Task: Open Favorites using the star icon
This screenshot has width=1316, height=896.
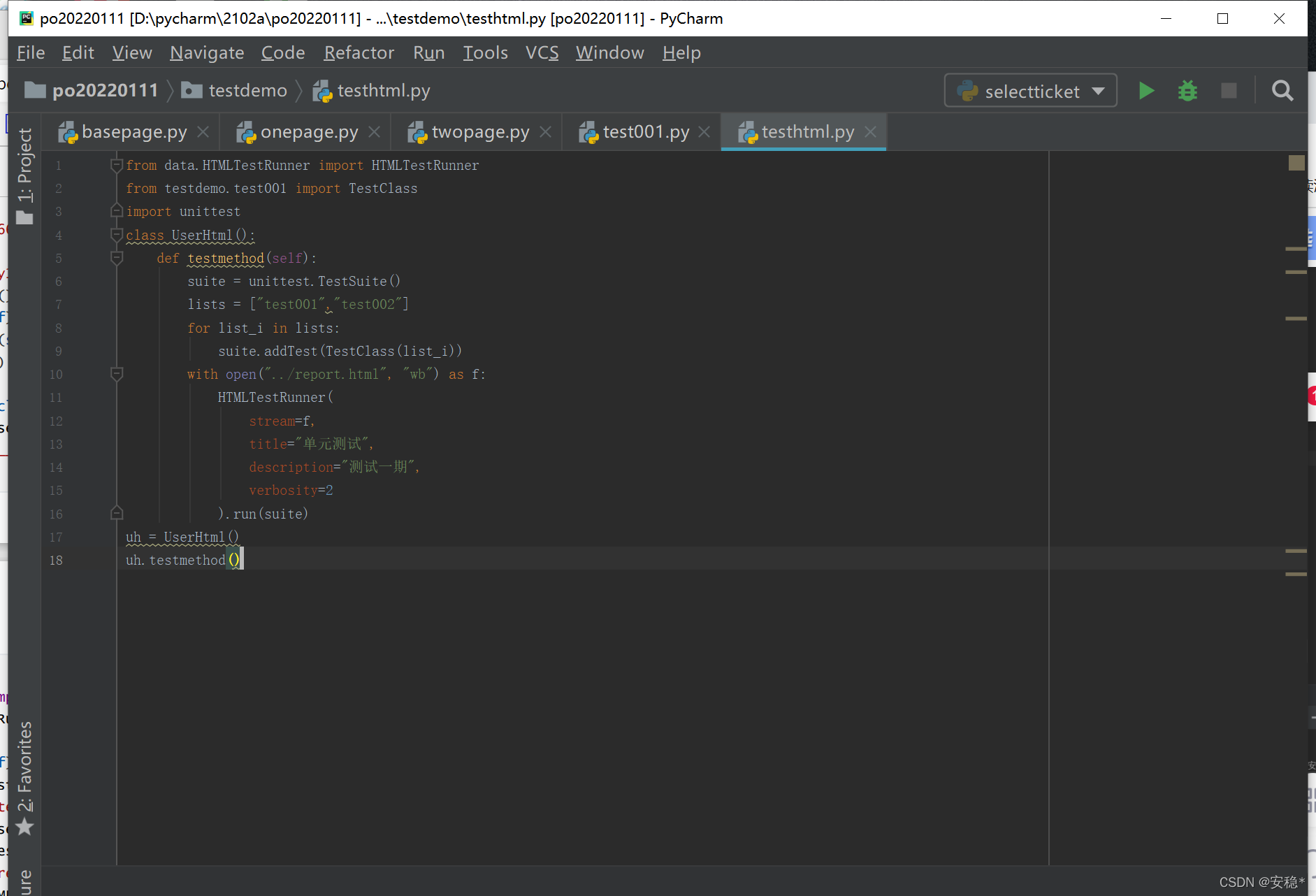Action: (25, 827)
